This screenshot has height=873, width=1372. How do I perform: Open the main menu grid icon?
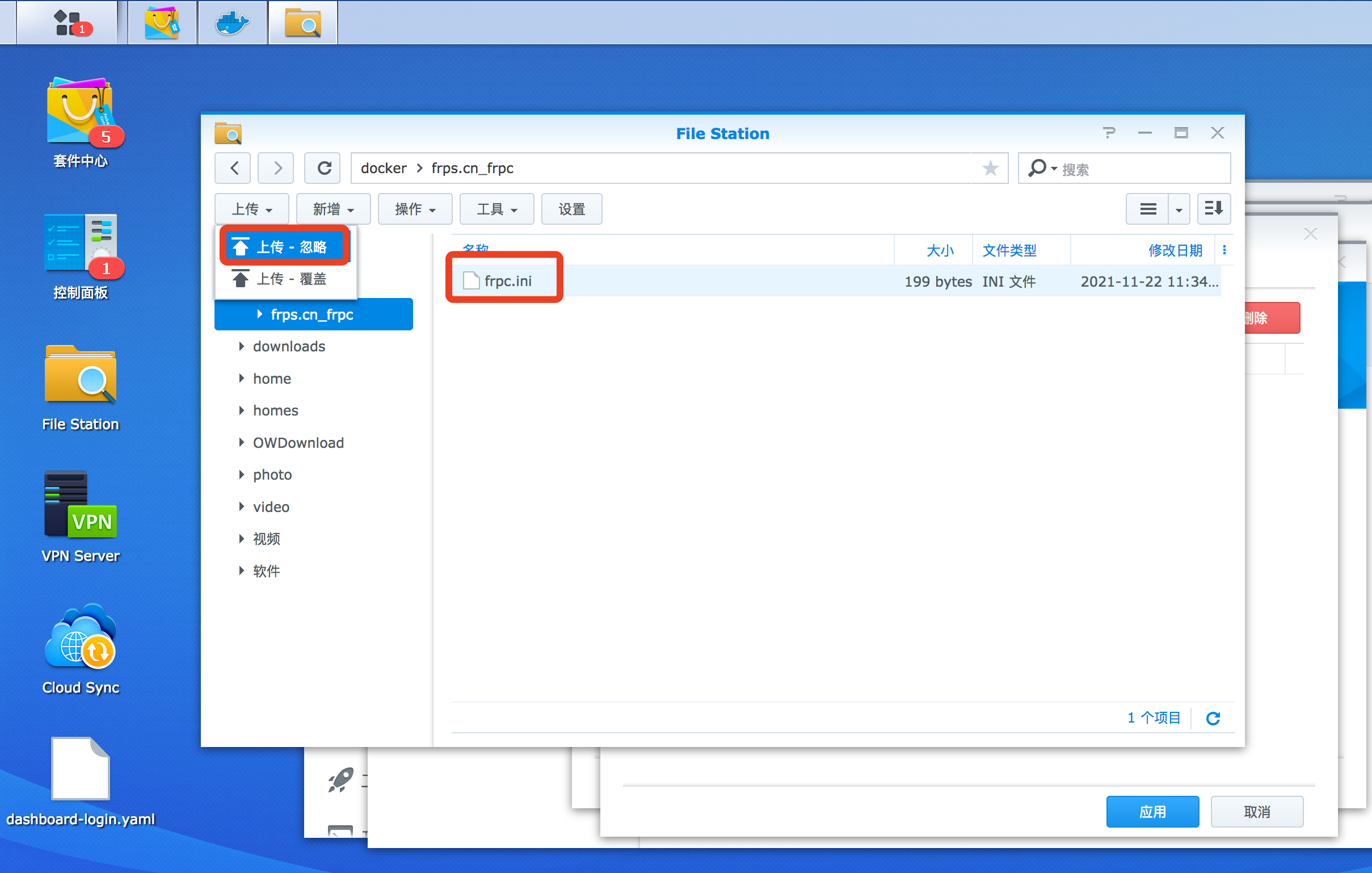[67, 23]
